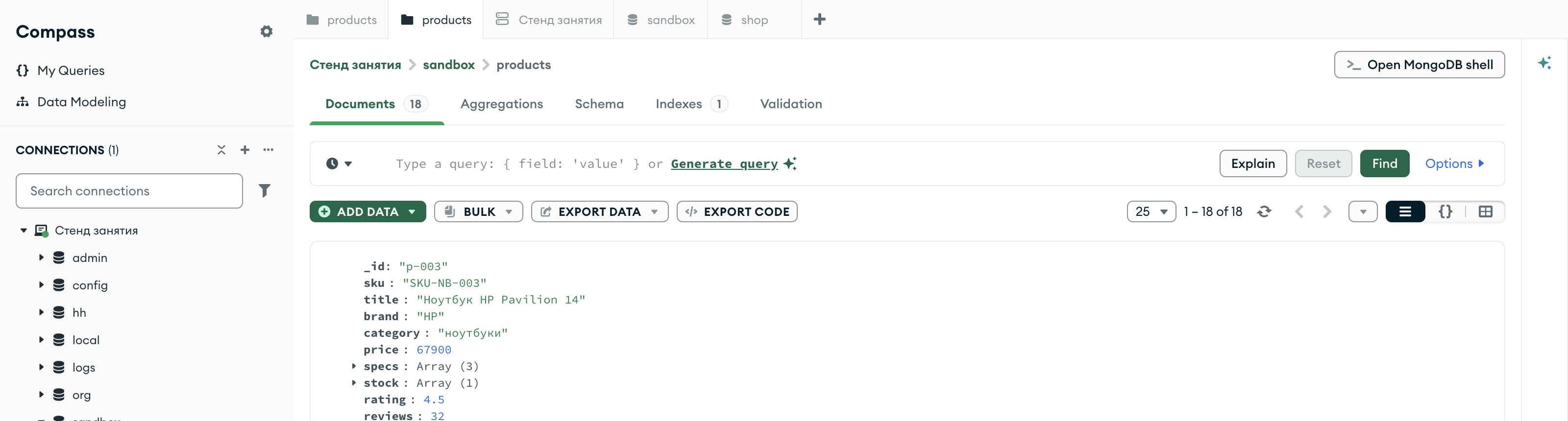Switch to JSON view of documents
The height and width of the screenshot is (421, 1568).
pos(1445,211)
